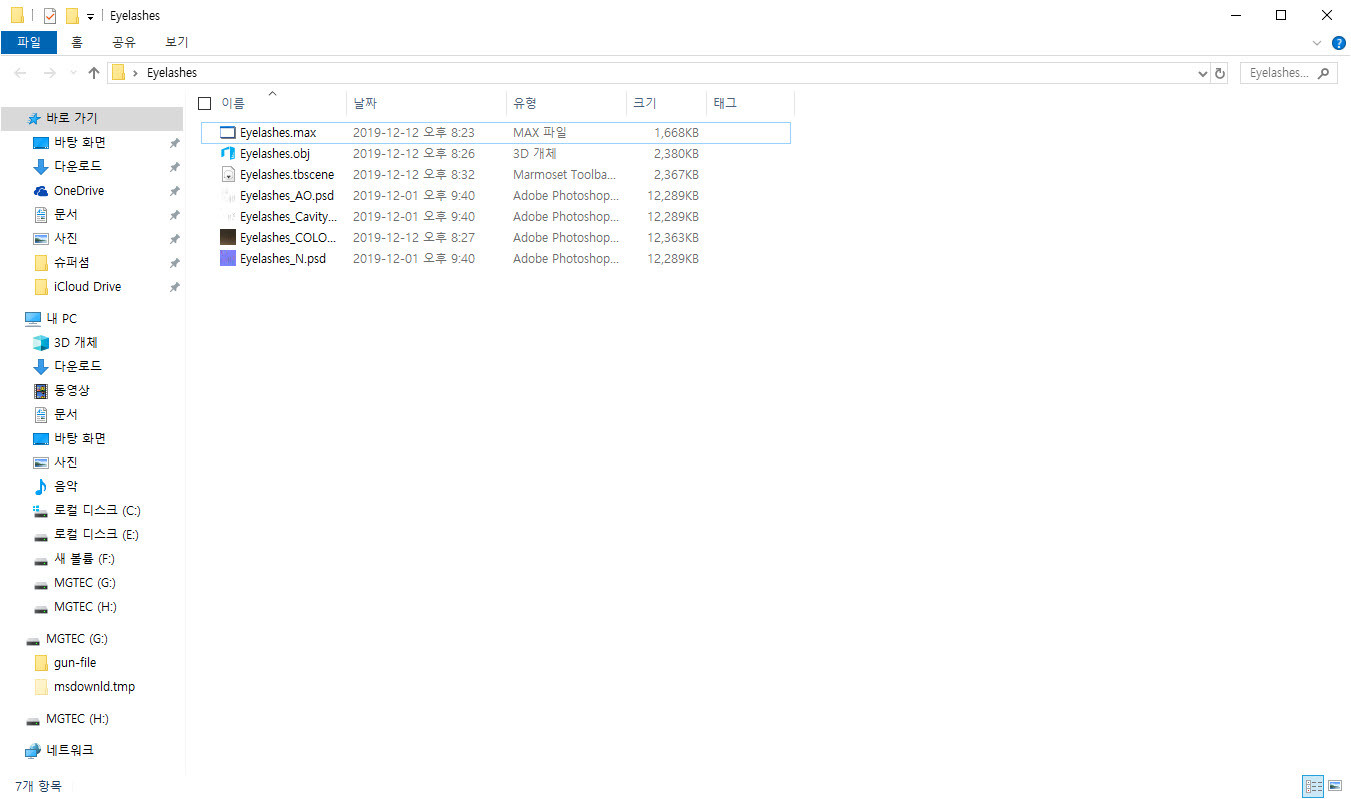Image resolution: width=1351 pixels, height=799 pixels.
Task: Open 로컬 디스크 (C:) drive
Action: [97, 510]
